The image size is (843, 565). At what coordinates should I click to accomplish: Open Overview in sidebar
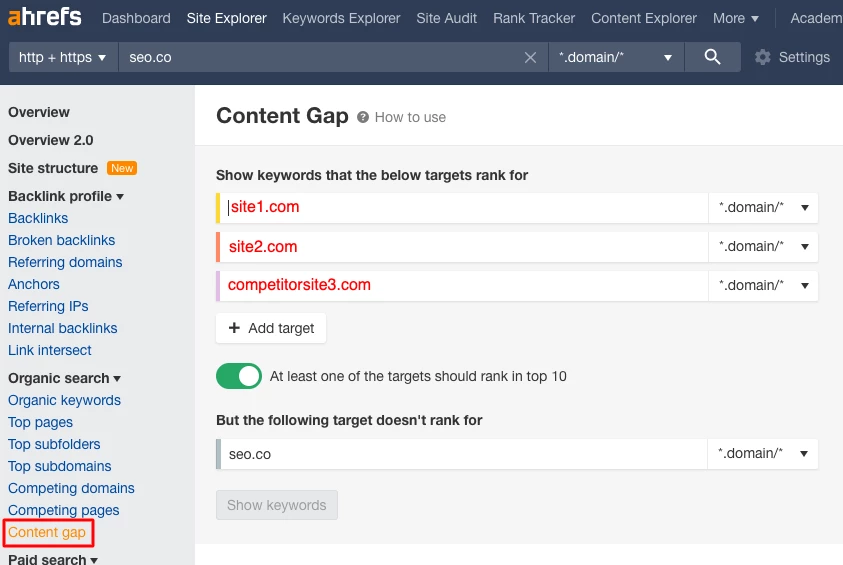pos(39,112)
